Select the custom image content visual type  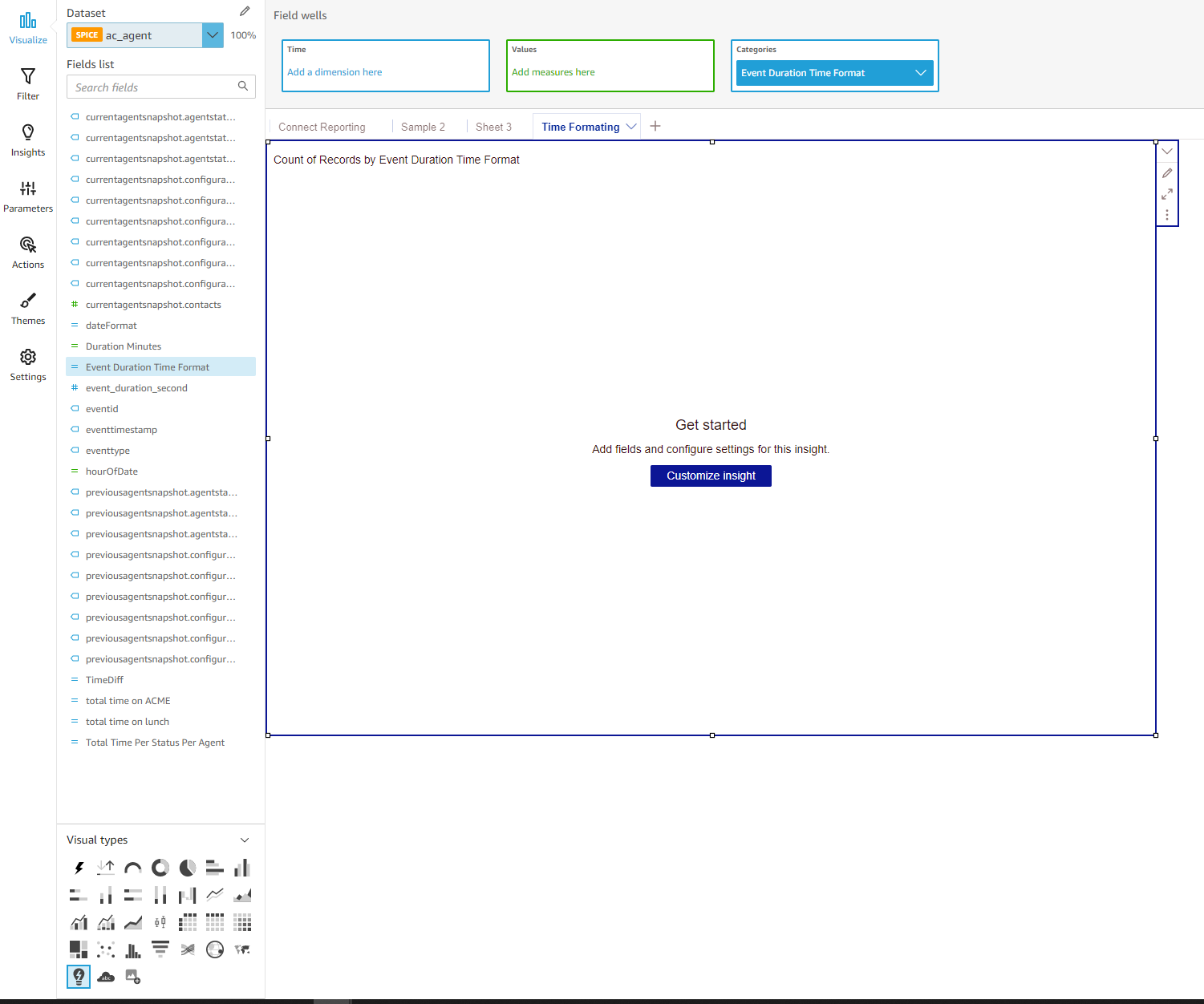click(x=133, y=977)
